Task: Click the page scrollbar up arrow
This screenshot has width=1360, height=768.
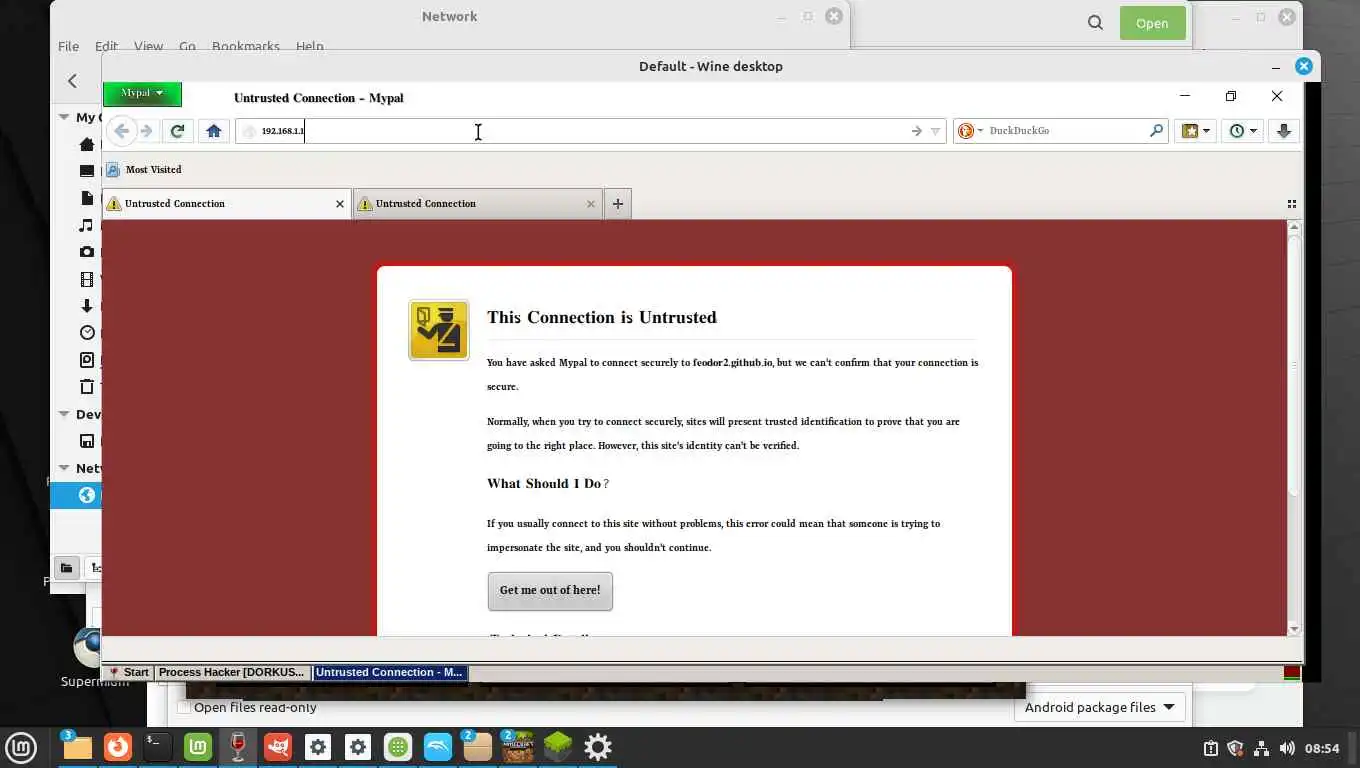Action: (1294, 228)
